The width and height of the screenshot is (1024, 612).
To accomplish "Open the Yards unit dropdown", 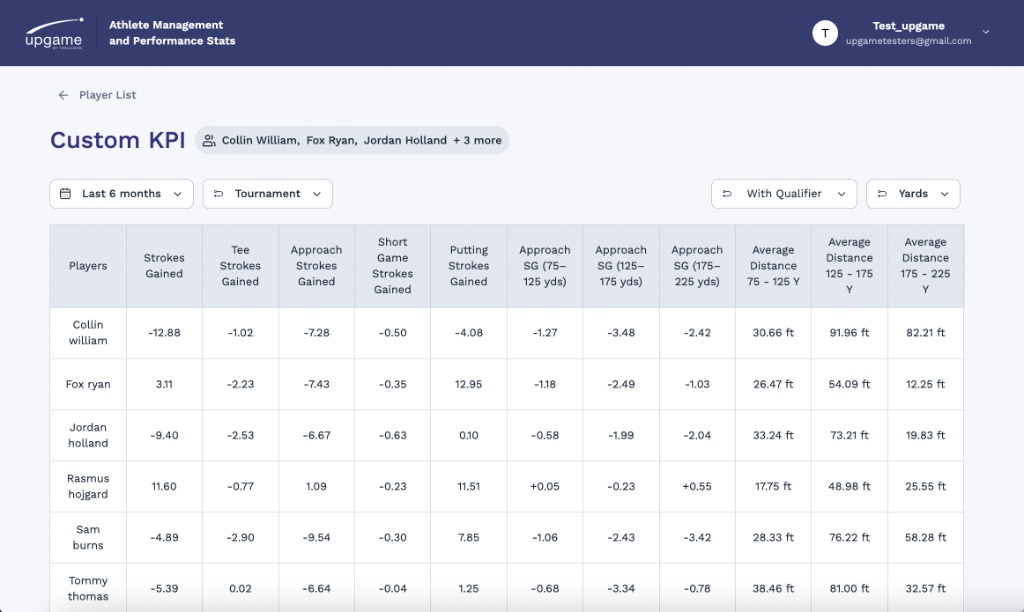I will pos(913,194).
